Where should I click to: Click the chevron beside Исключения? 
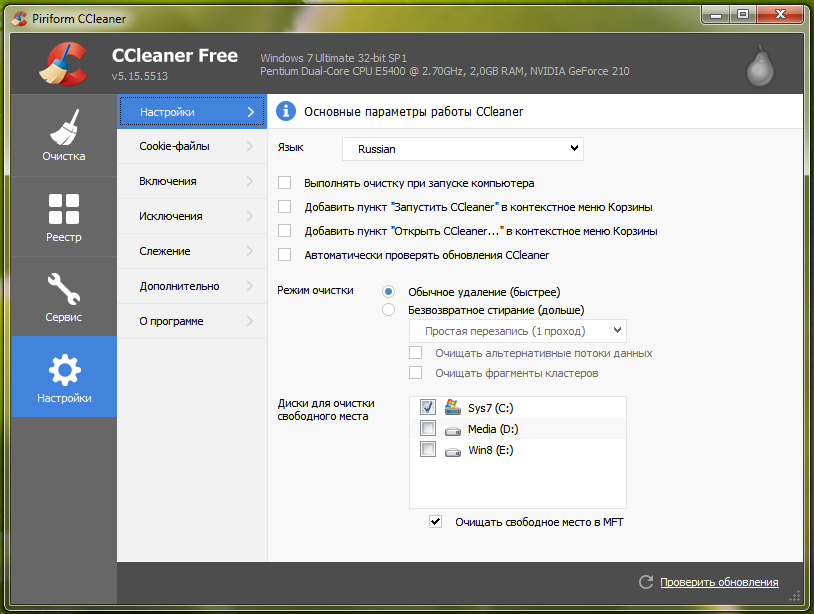[250, 216]
